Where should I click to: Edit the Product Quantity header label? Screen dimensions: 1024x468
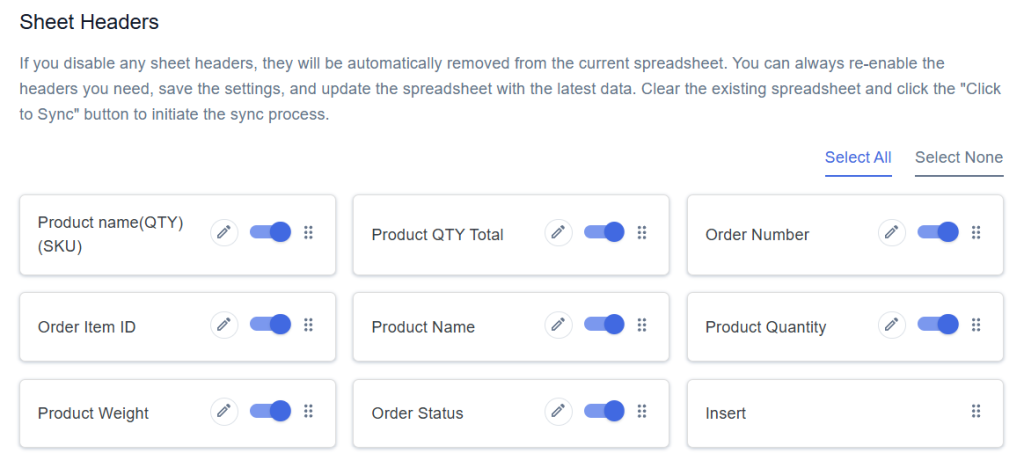(892, 324)
